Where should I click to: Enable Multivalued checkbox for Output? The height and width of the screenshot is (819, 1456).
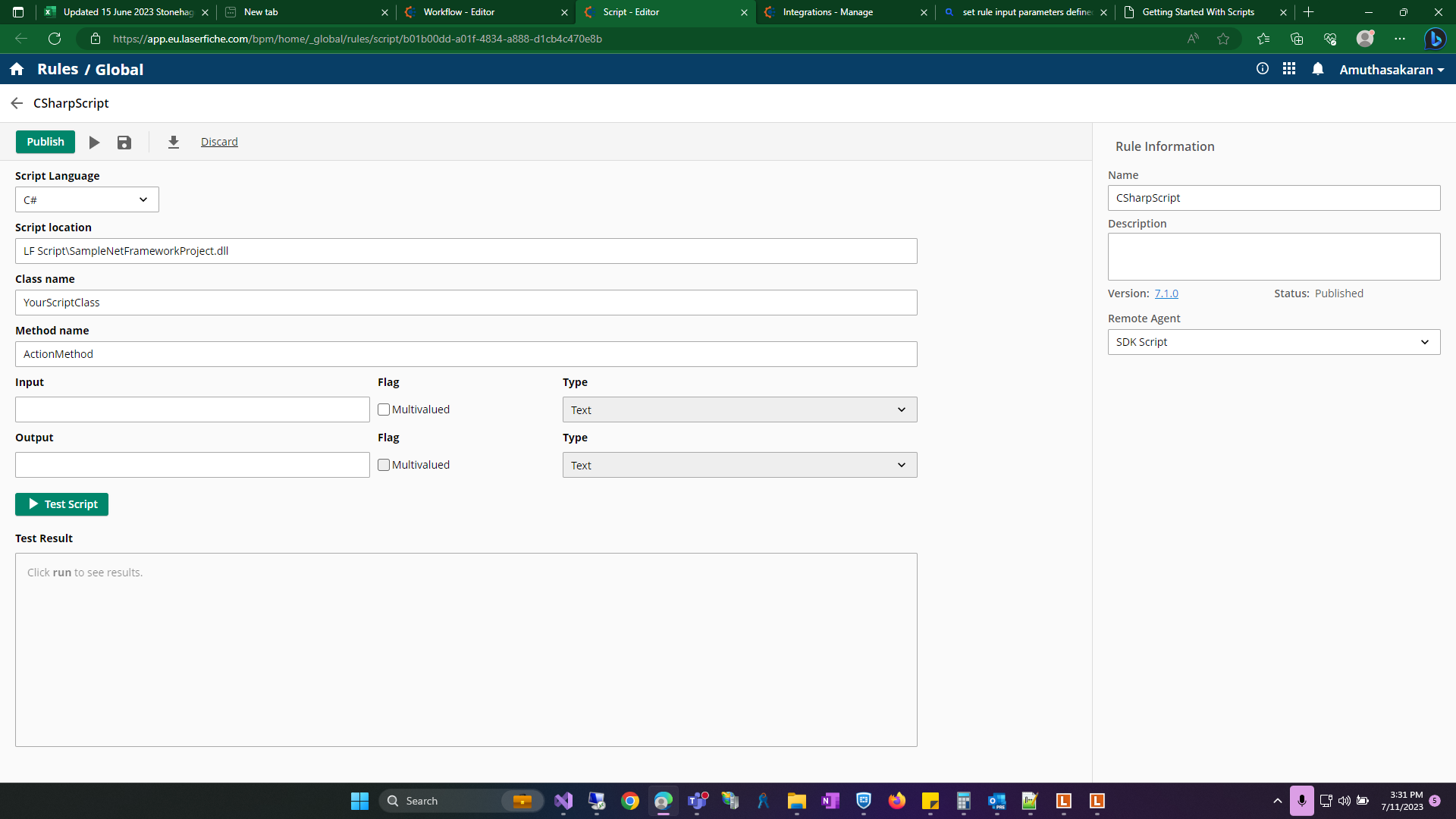(x=384, y=465)
